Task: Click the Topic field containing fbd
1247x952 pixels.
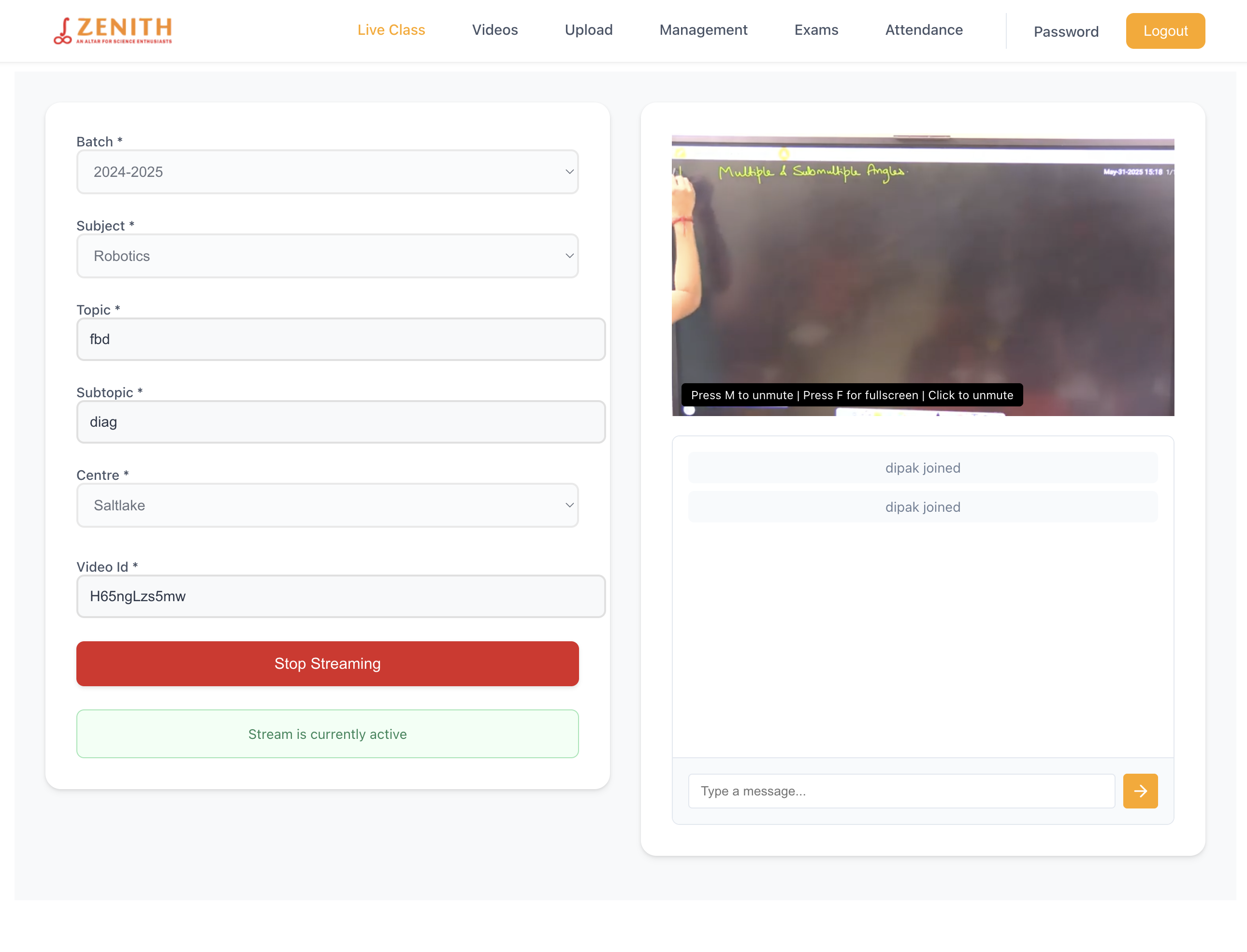Action: pos(341,339)
